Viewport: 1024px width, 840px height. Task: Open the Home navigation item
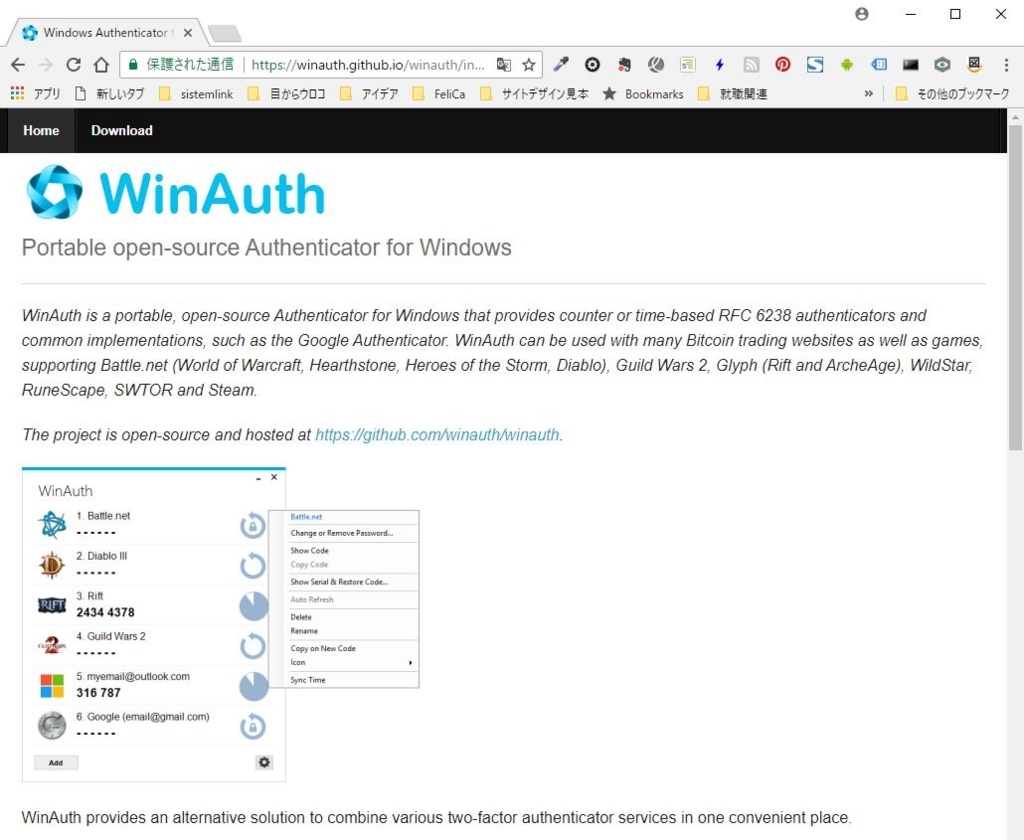click(x=41, y=131)
